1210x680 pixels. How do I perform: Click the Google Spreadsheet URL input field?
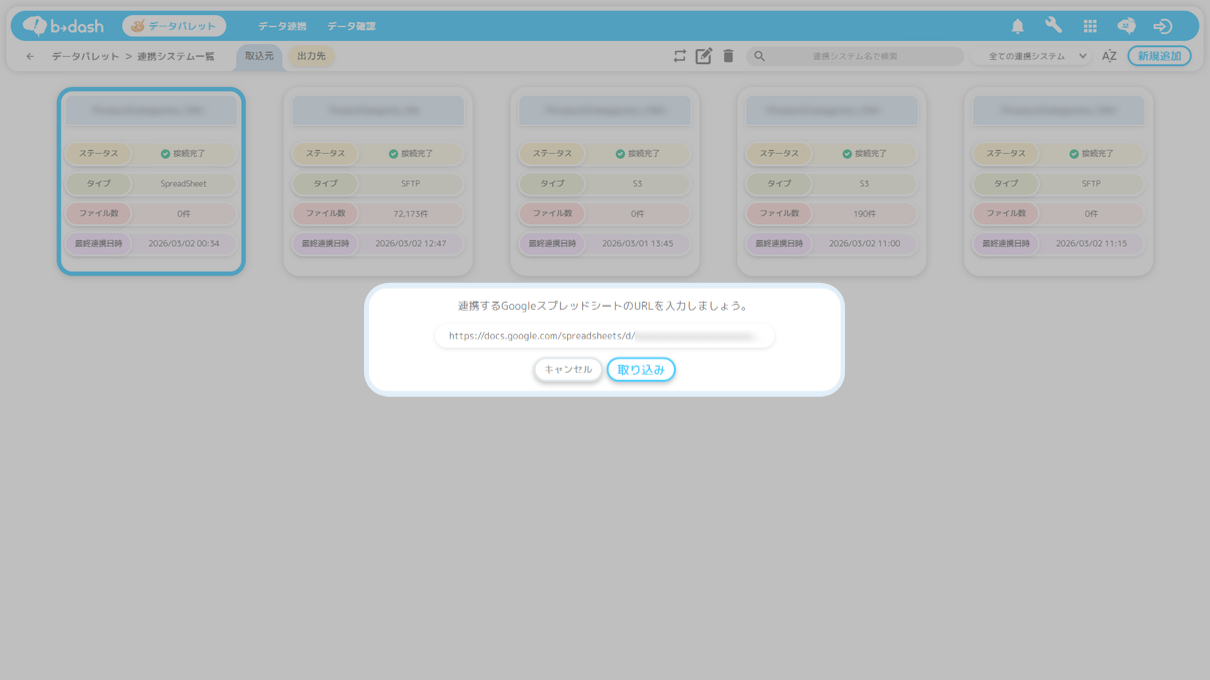pyautogui.click(x=604, y=336)
